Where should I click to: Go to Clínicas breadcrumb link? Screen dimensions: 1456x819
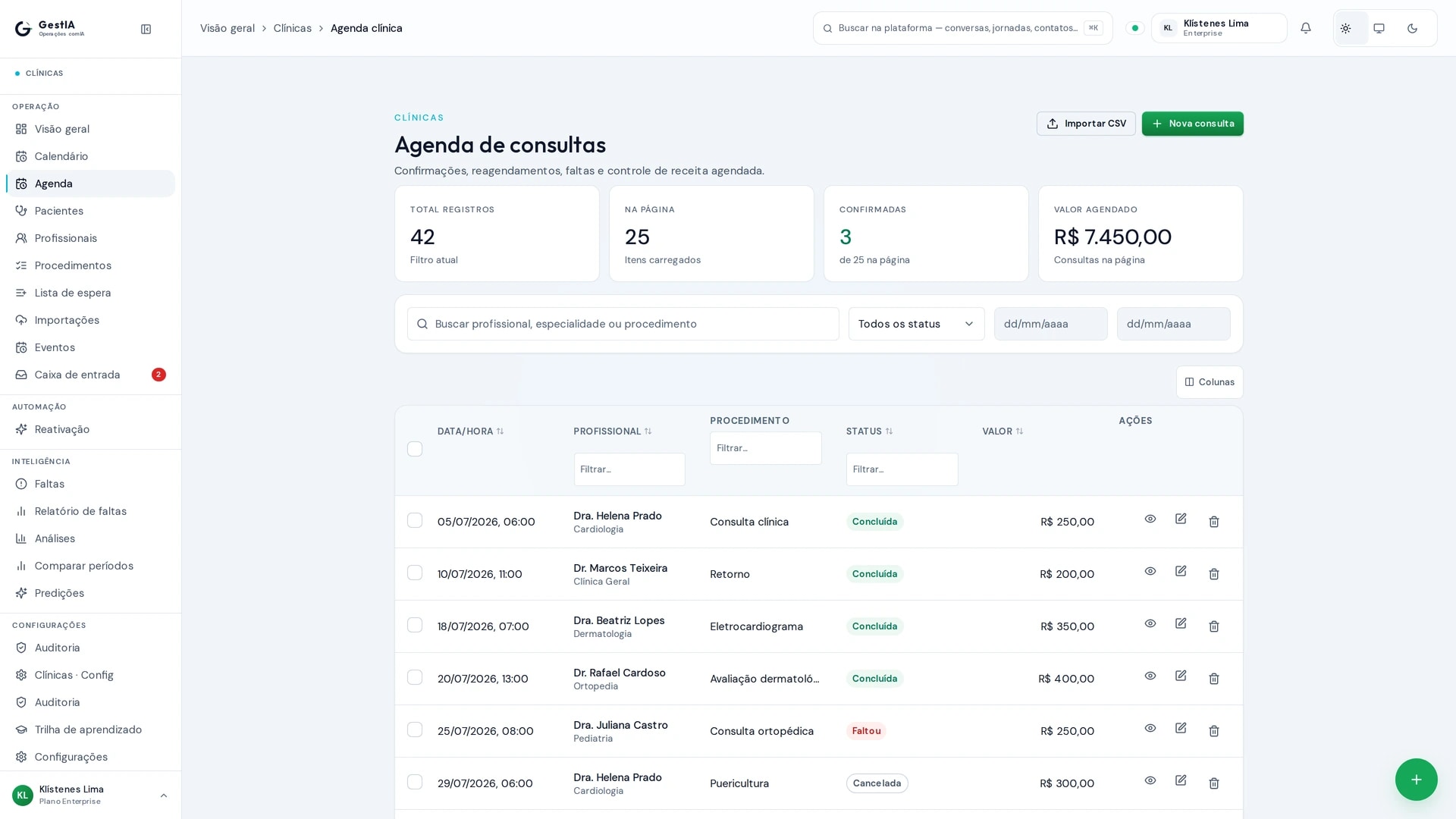(292, 28)
